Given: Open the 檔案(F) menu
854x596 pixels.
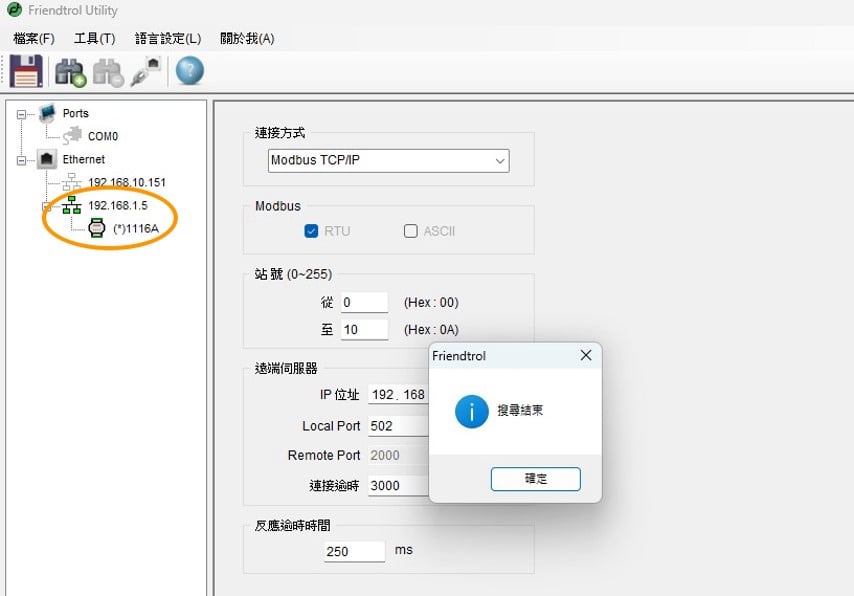Looking at the screenshot, I should click(x=34, y=38).
